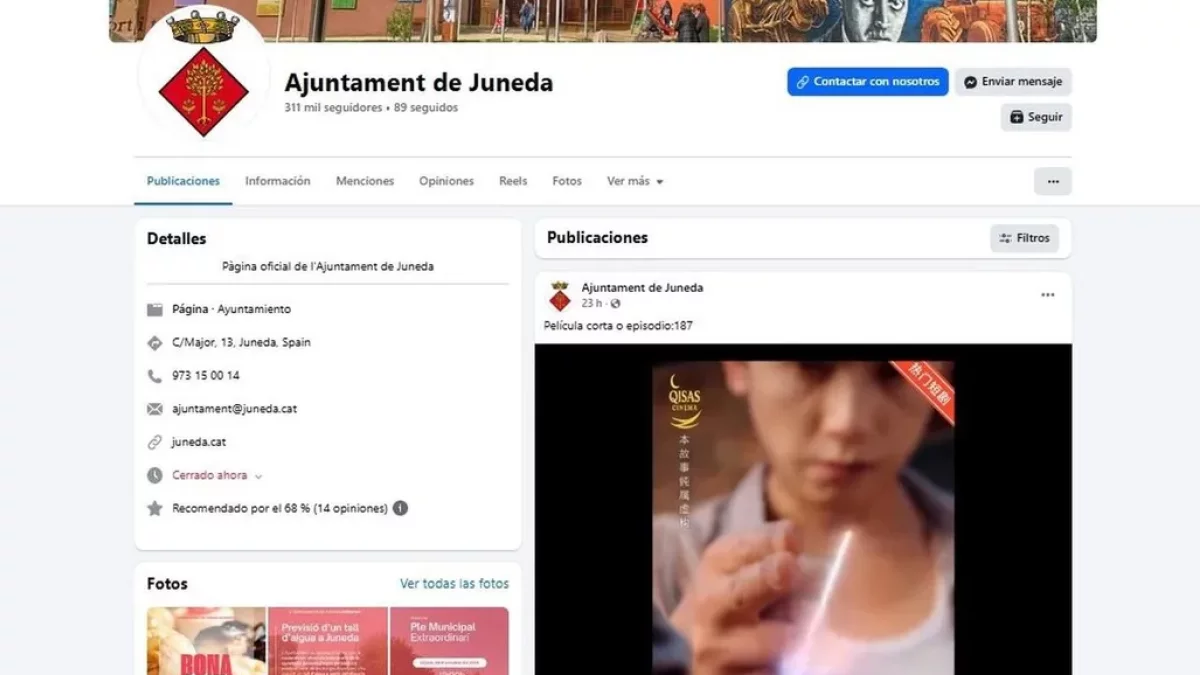Click the Contactar con nosotros button

coord(867,81)
